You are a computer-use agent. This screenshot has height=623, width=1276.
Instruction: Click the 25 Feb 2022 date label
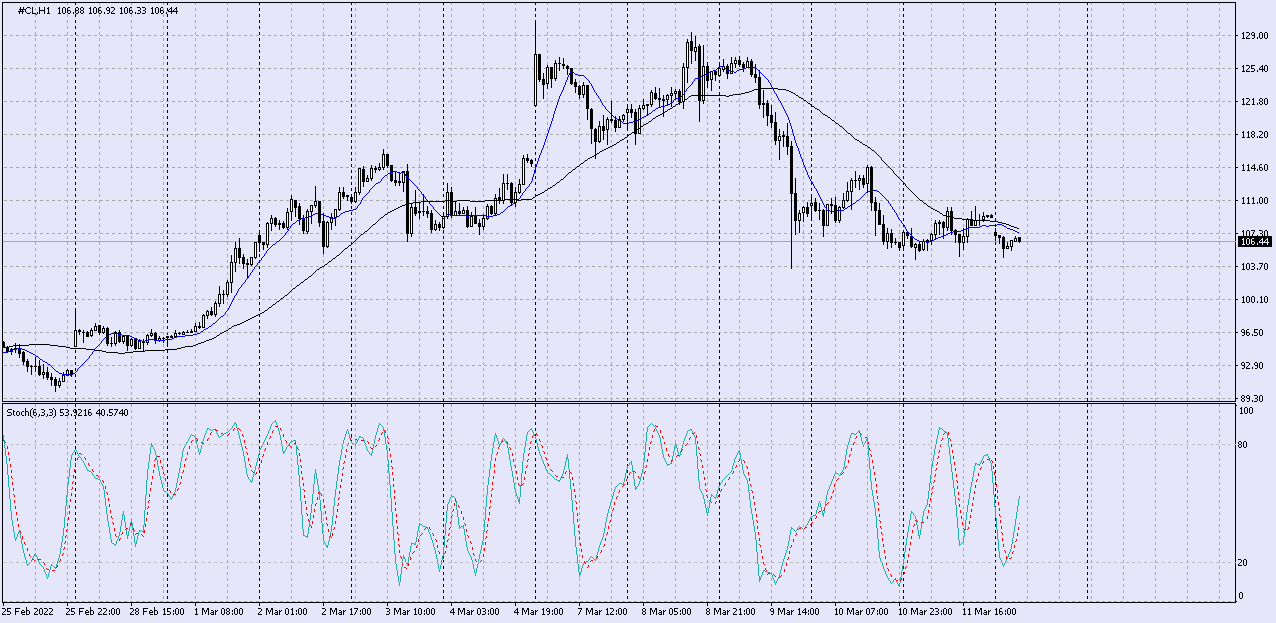[x=29, y=609]
